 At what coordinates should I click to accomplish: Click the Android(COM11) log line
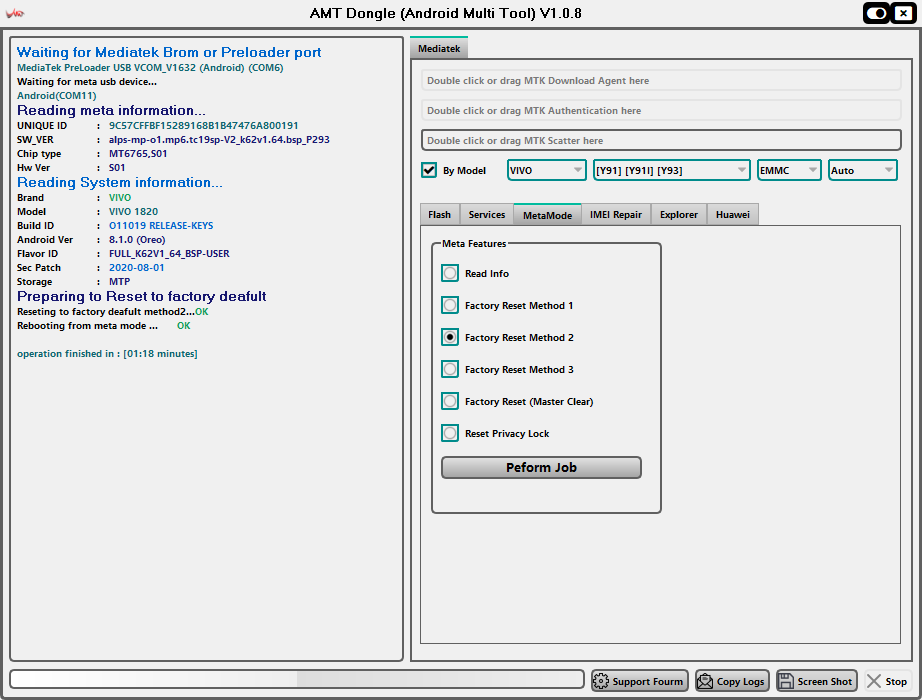pyautogui.click(x=56, y=95)
